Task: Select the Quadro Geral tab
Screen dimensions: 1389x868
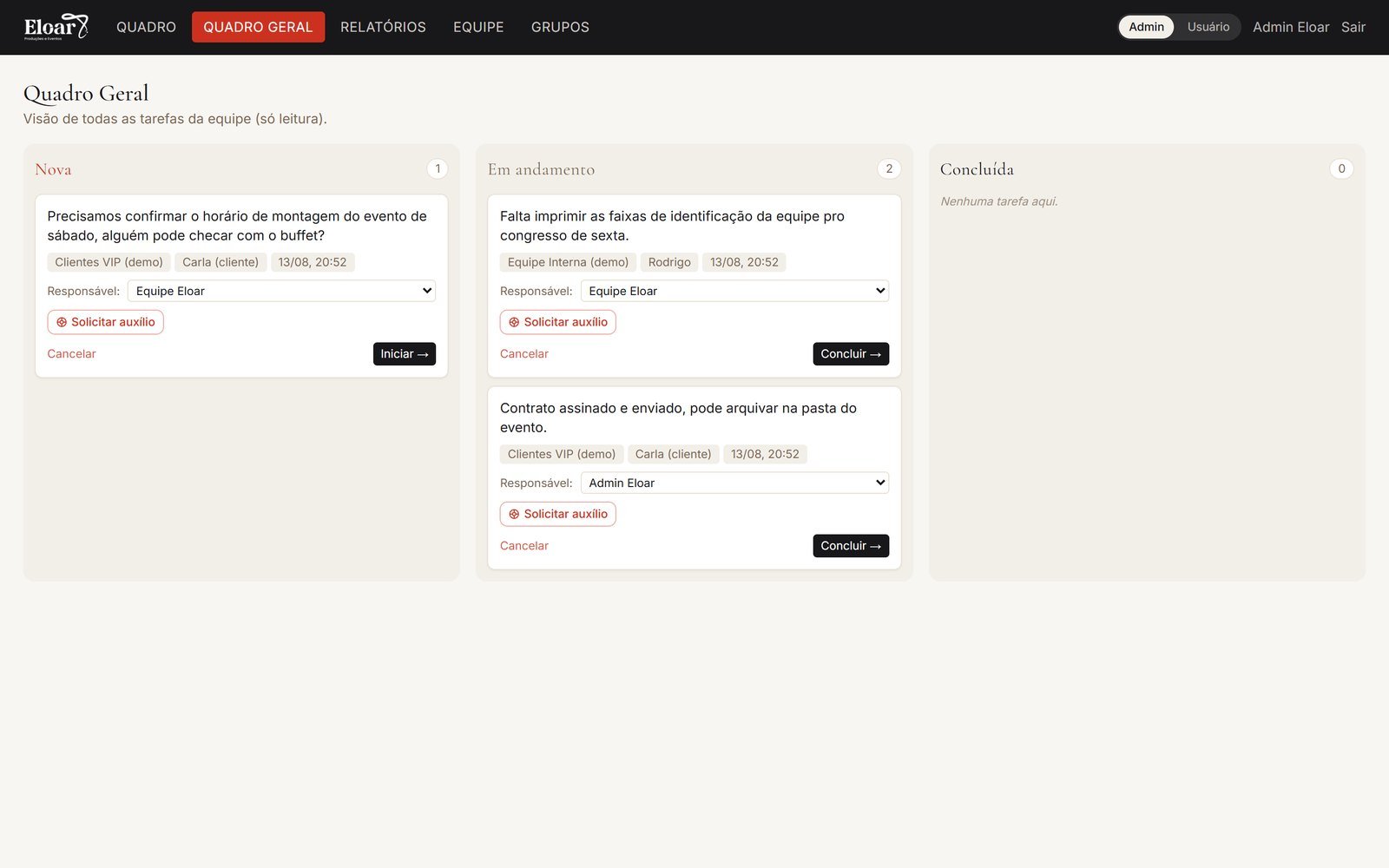Action: [x=258, y=27]
